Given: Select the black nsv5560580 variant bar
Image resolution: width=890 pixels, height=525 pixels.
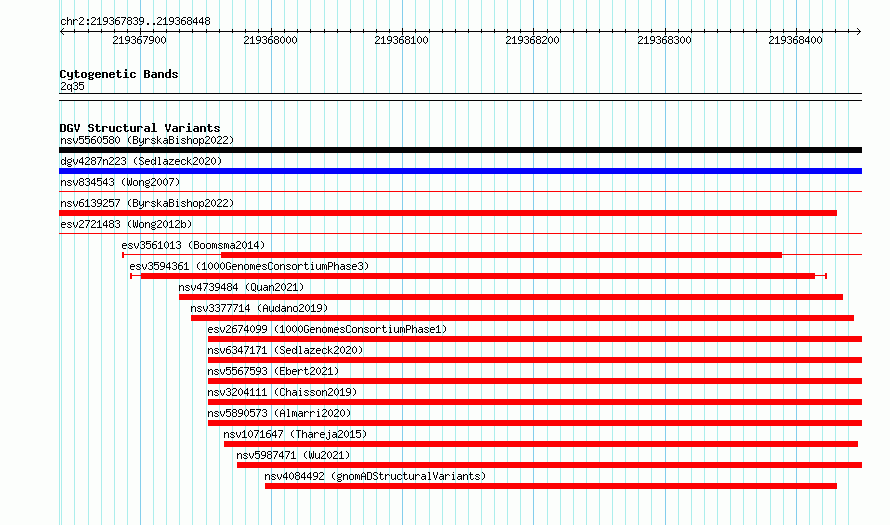Looking at the screenshot, I should coord(460,150).
